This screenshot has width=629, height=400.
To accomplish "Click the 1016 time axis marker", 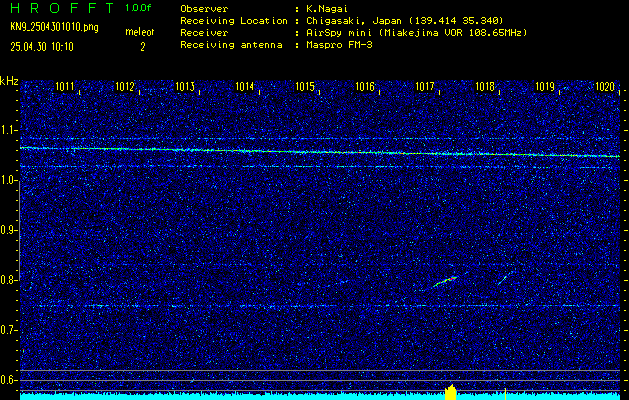I will 365,86.
